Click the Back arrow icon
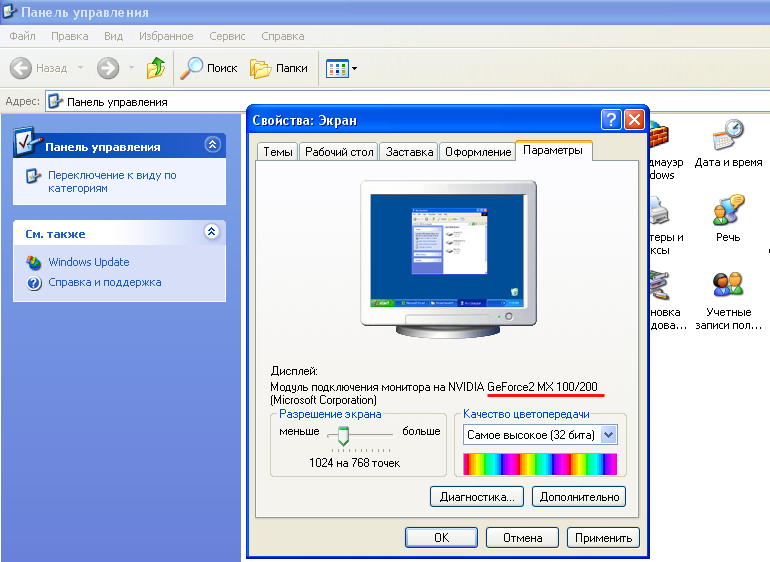This screenshot has width=770, height=562. [21, 68]
